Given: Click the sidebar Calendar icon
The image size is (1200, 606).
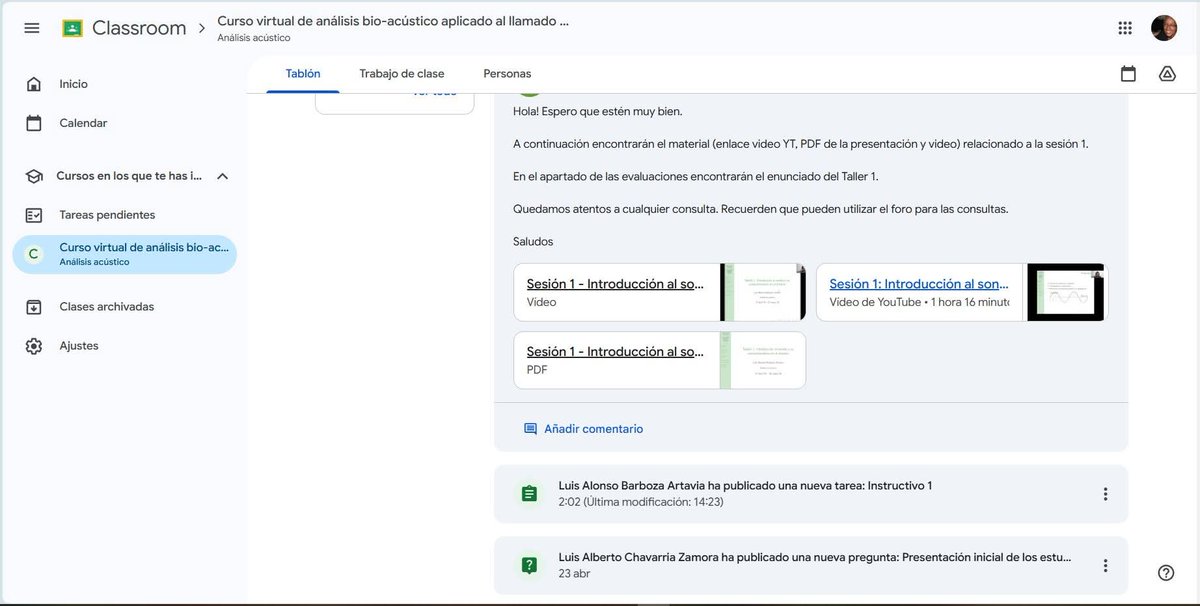Looking at the screenshot, I should 34,123.
